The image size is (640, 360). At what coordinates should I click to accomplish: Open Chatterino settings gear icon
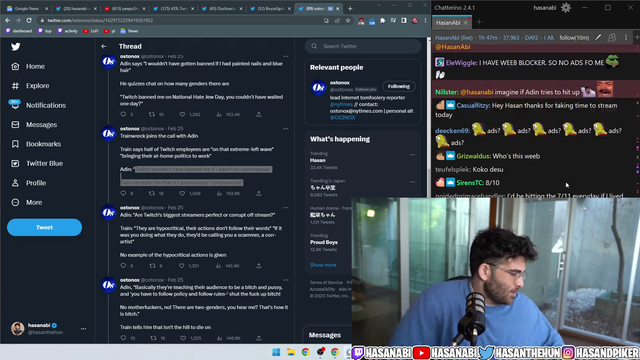tap(566, 8)
